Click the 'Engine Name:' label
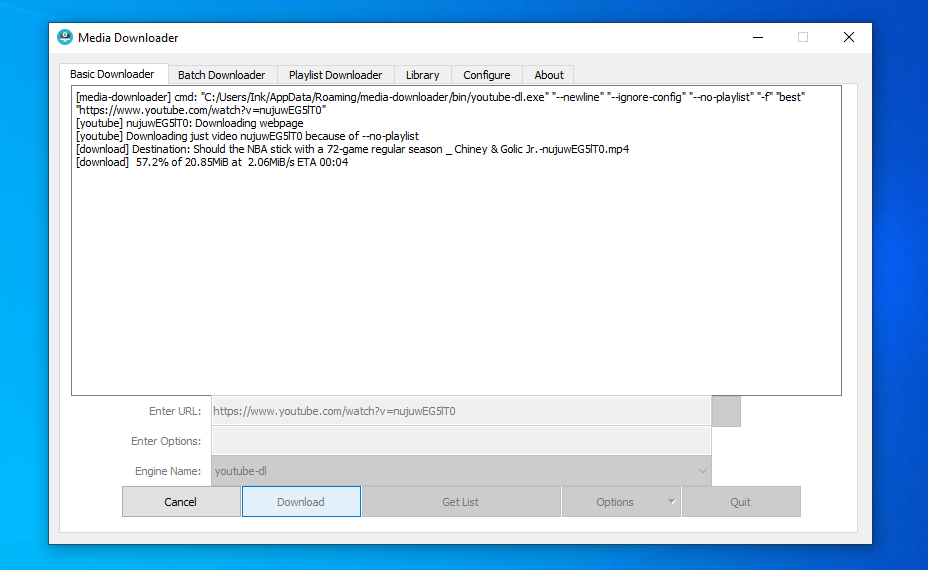 167,471
